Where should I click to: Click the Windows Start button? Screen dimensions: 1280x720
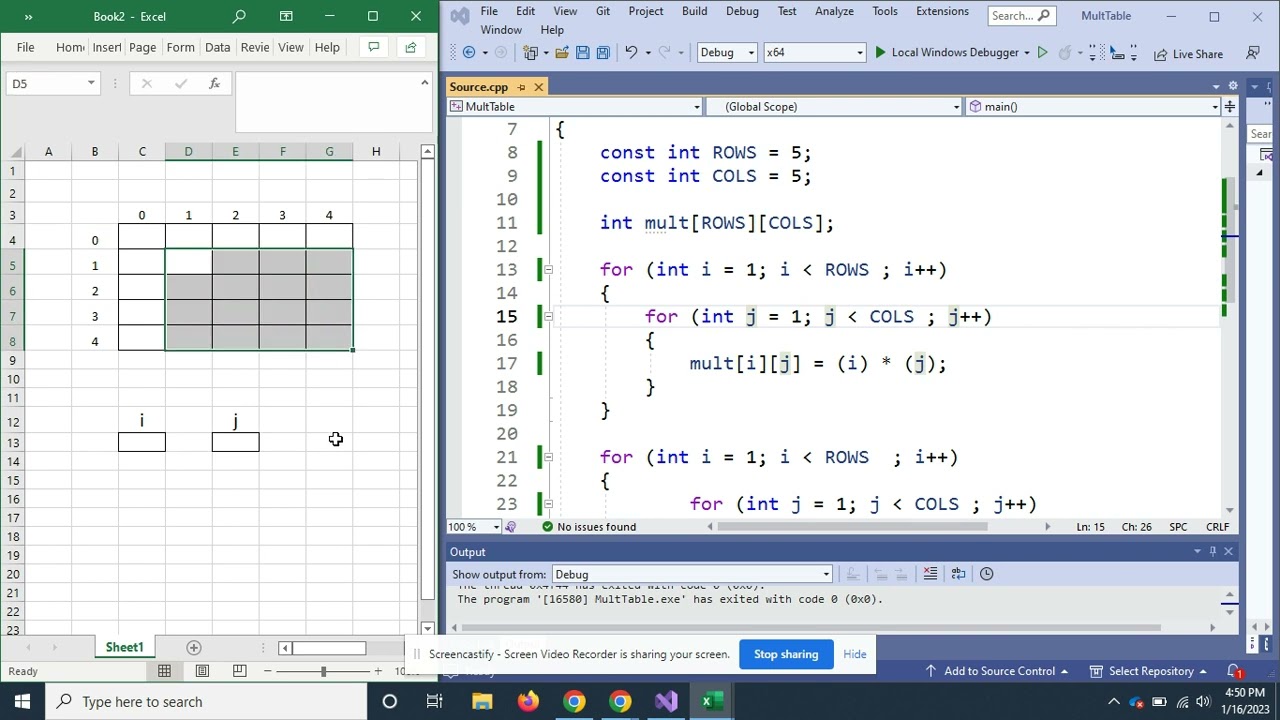pyautogui.click(x=22, y=701)
